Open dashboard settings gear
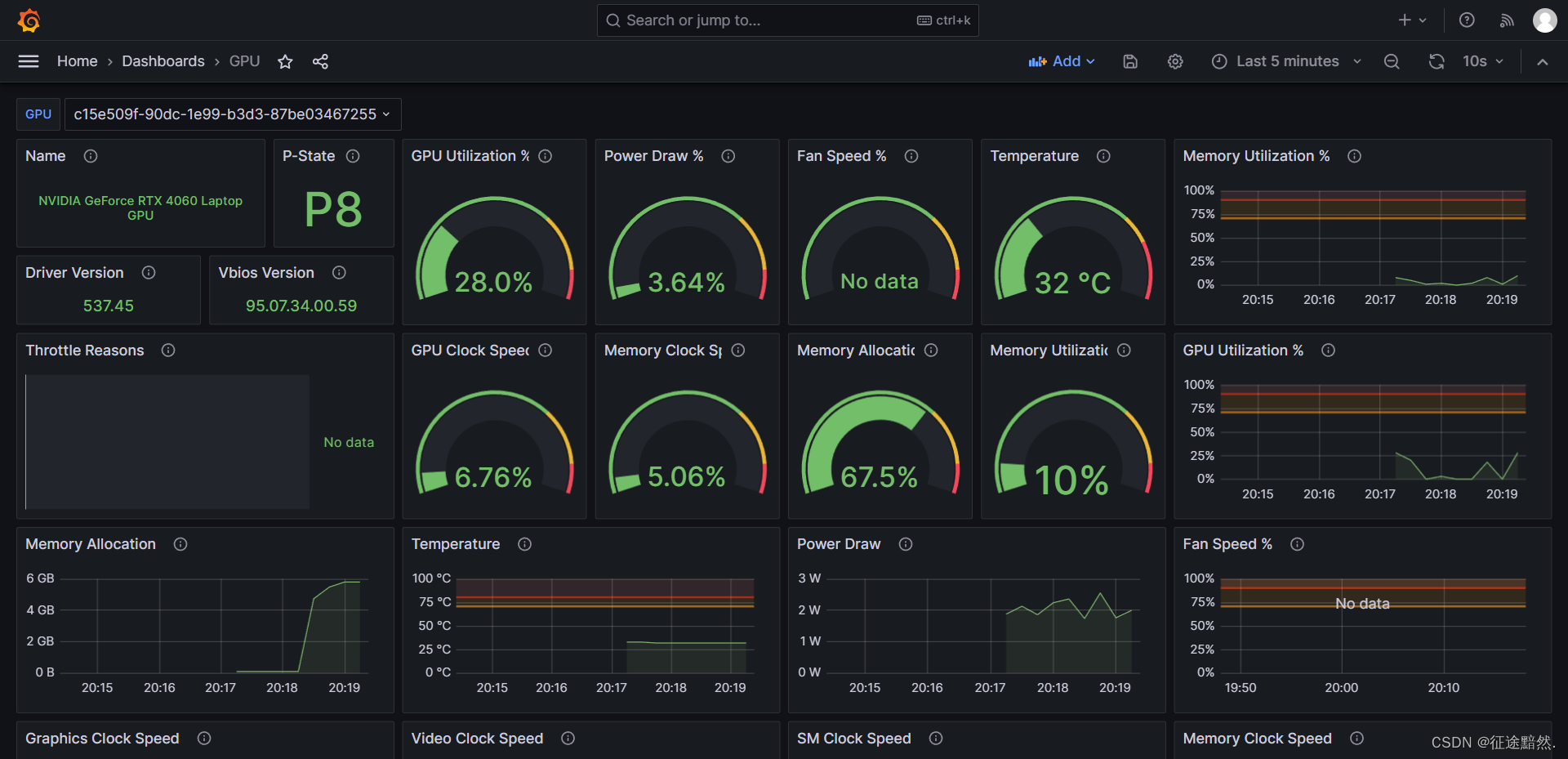 1175,61
